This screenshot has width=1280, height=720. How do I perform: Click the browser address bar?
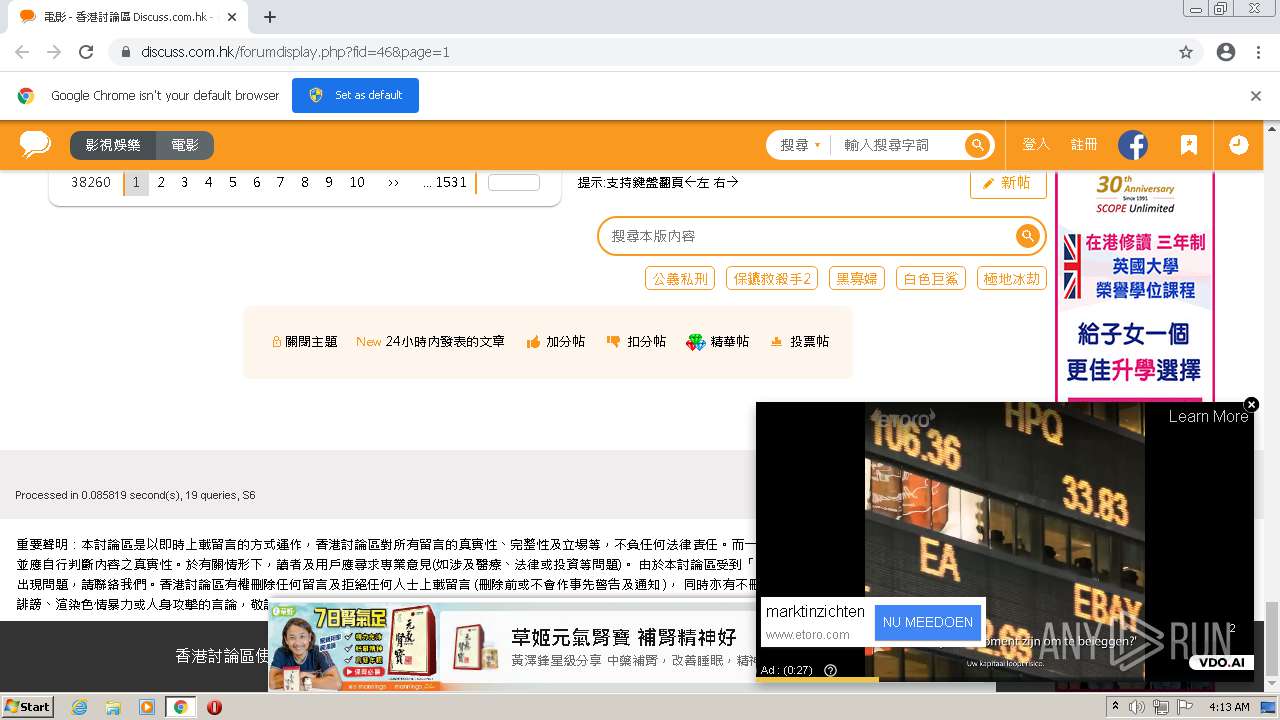tap(655, 52)
